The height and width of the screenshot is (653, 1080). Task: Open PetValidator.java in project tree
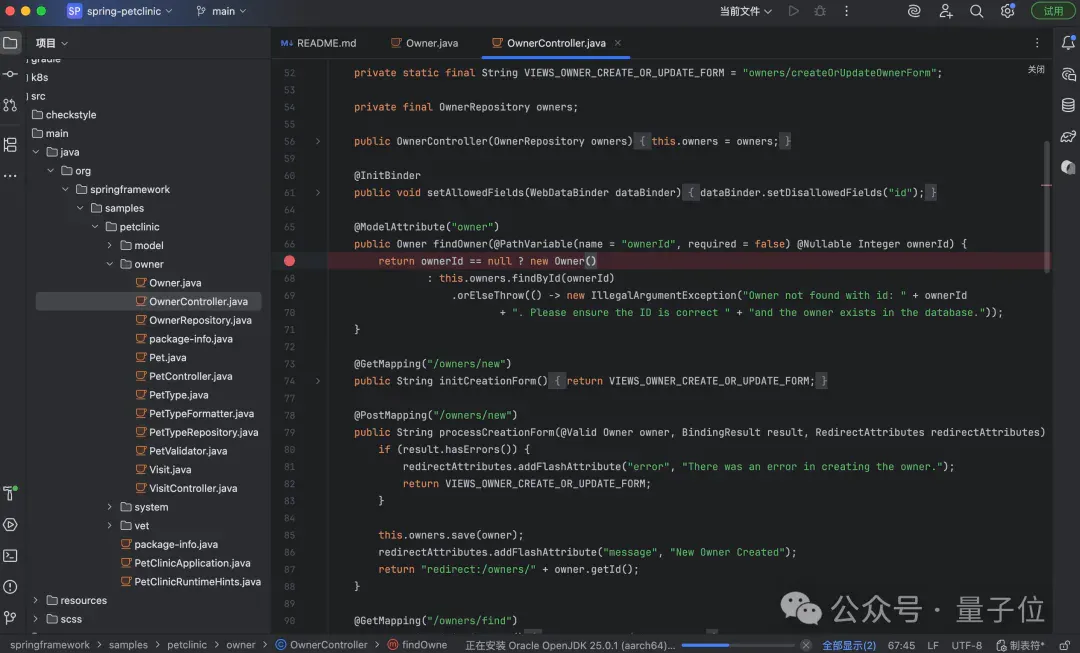tap(188, 451)
